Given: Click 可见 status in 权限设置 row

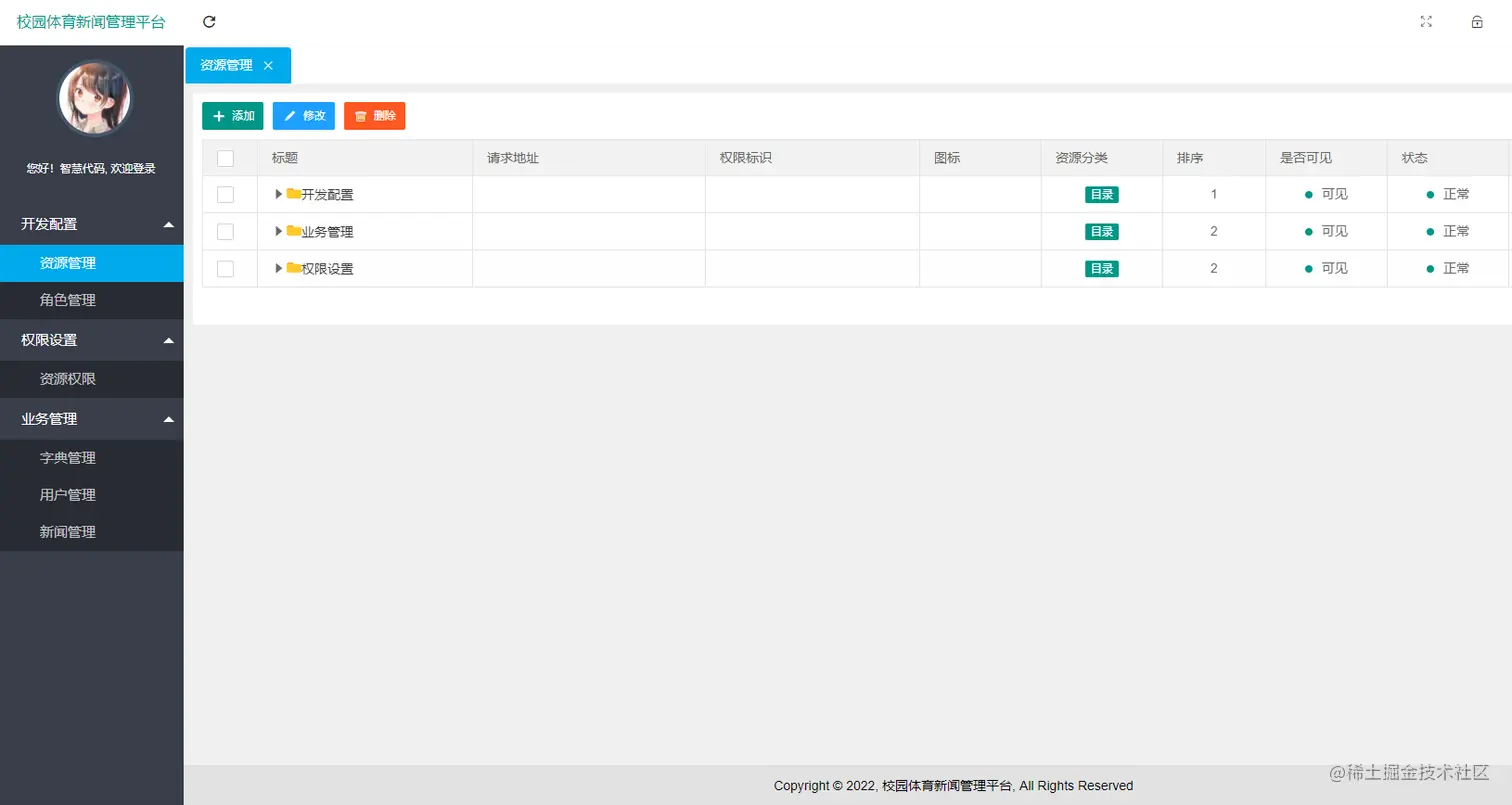Looking at the screenshot, I should 1326,268.
